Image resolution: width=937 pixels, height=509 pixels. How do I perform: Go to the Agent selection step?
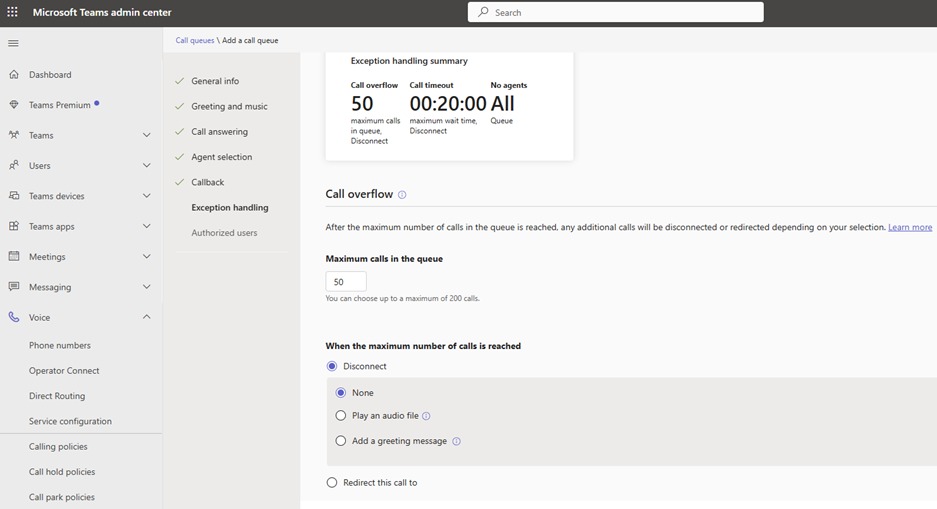coord(221,157)
